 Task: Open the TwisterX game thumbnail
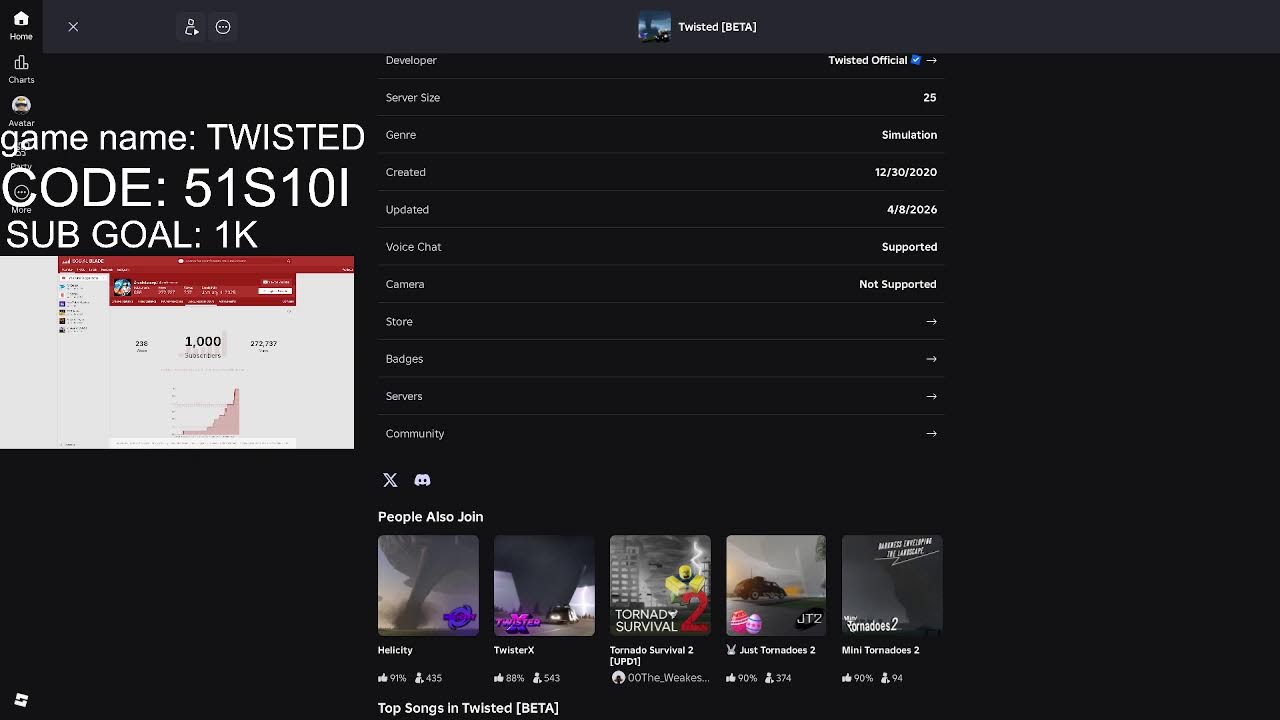tap(544, 585)
